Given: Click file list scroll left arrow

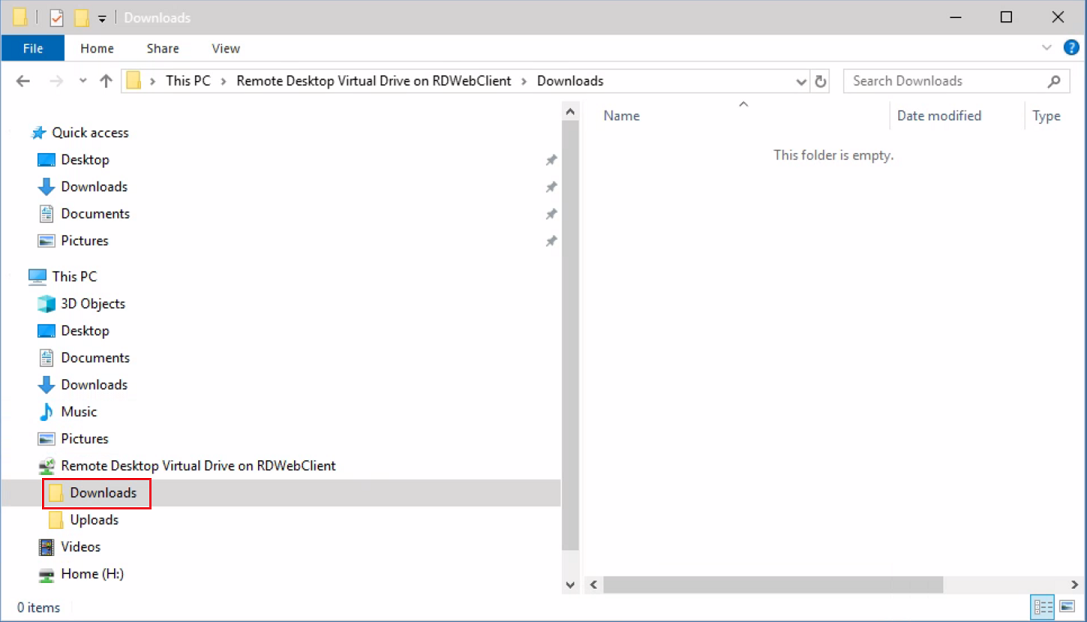Looking at the screenshot, I should pos(593,585).
